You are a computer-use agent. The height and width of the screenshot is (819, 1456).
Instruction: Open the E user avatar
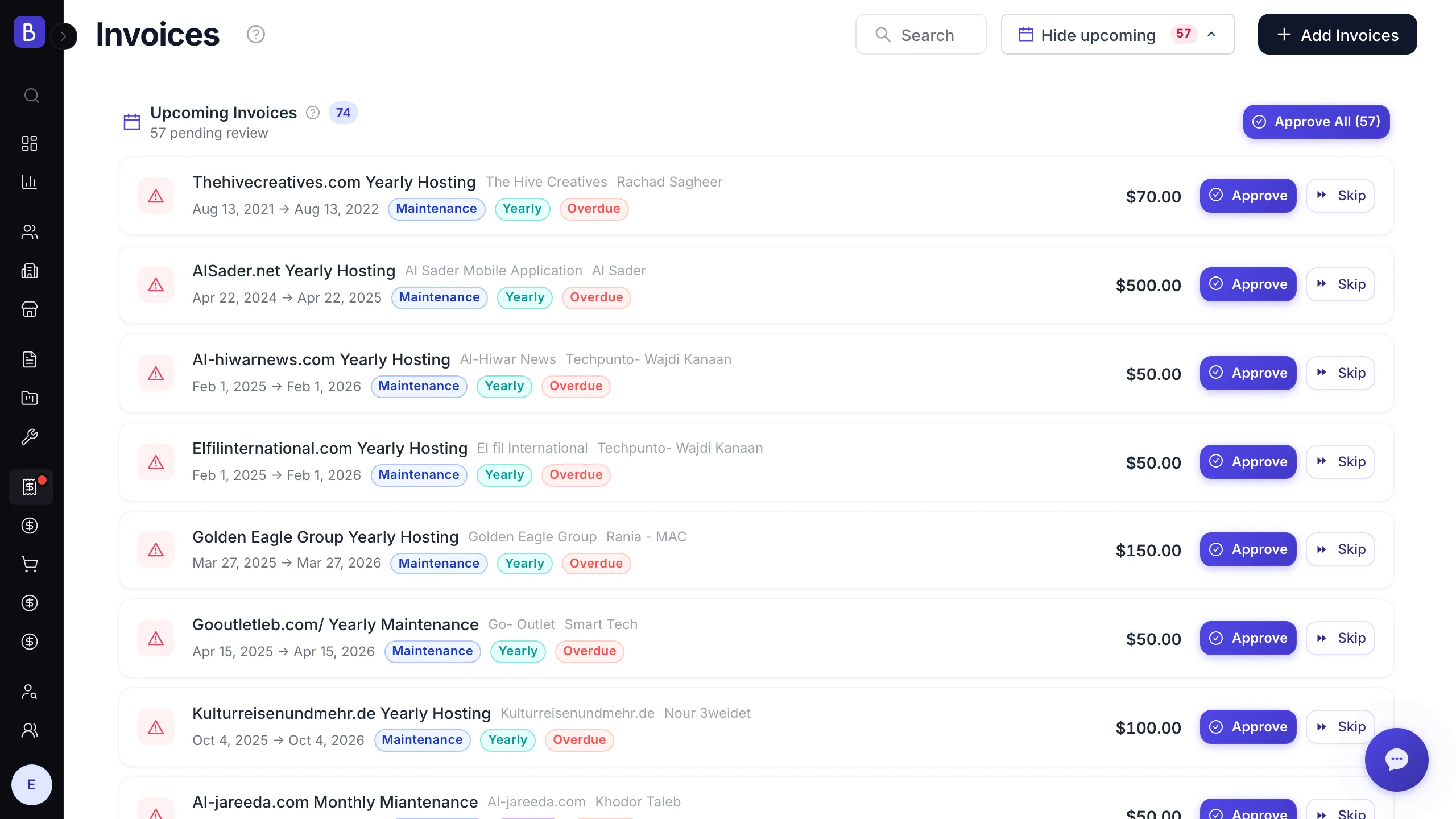click(31, 785)
